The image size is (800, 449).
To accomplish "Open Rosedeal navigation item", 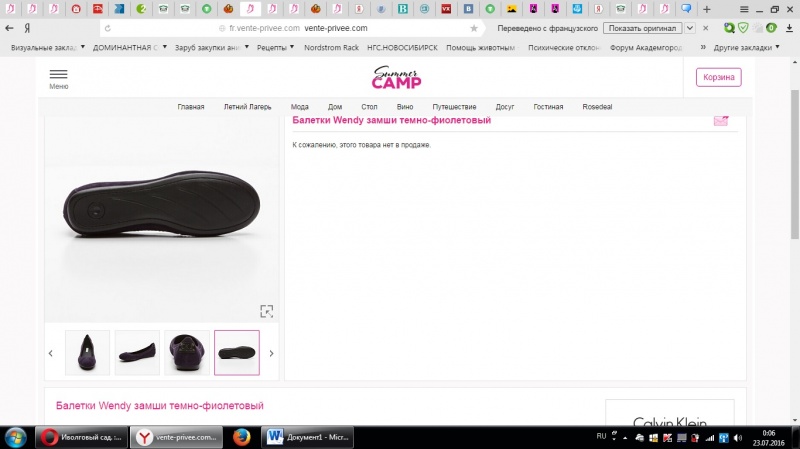I will click(x=597, y=107).
